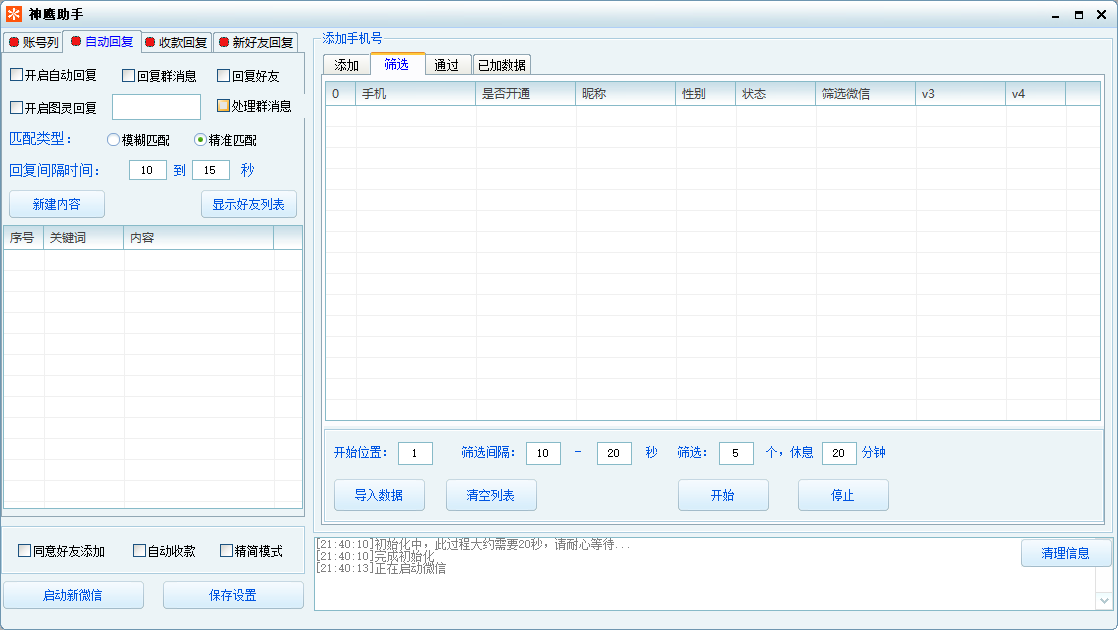The image size is (1118, 630).
Task: Click the v3 column header
Action: pos(960,93)
